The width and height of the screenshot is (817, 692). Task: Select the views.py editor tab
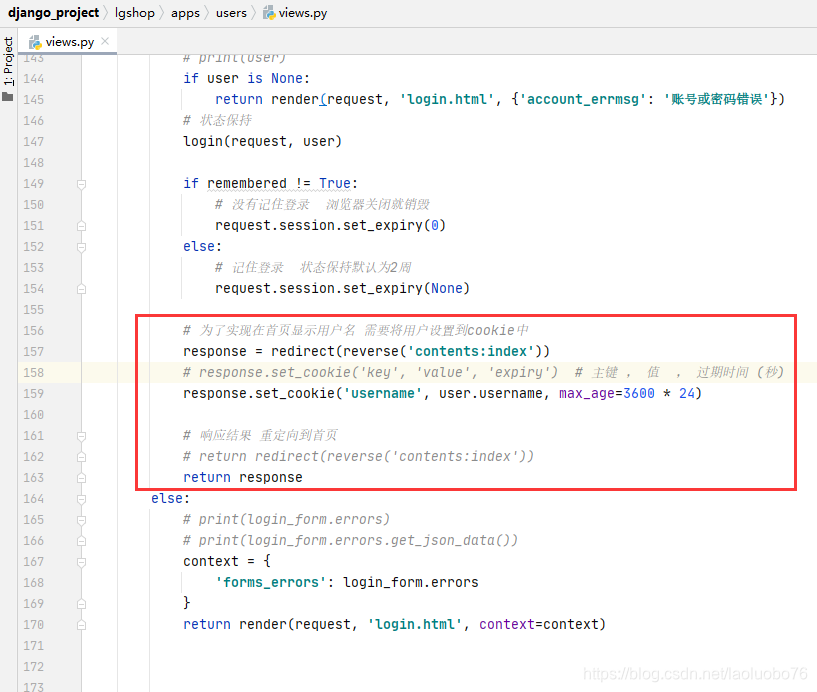(x=70, y=42)
